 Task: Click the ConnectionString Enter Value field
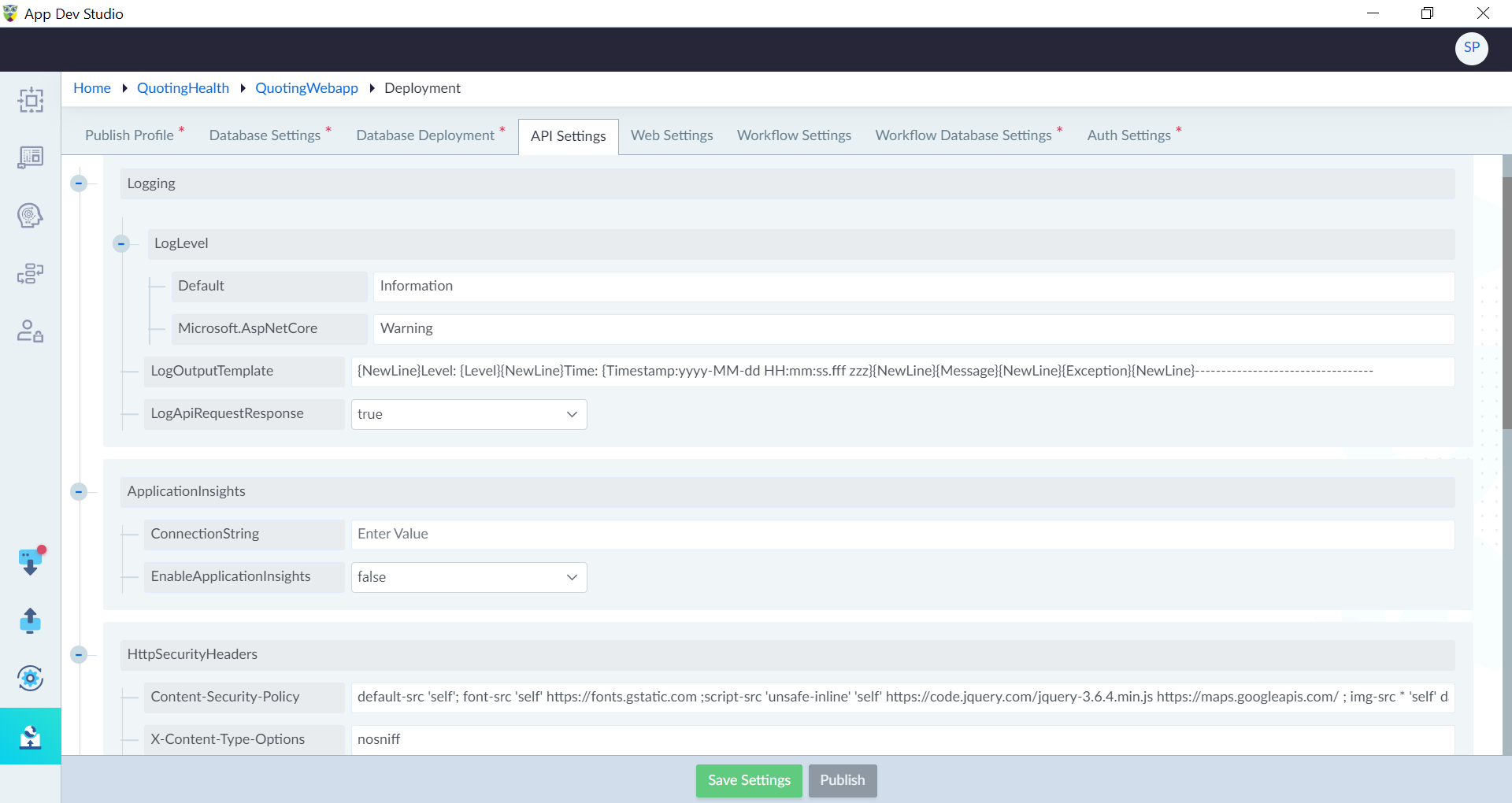point(902,535)
